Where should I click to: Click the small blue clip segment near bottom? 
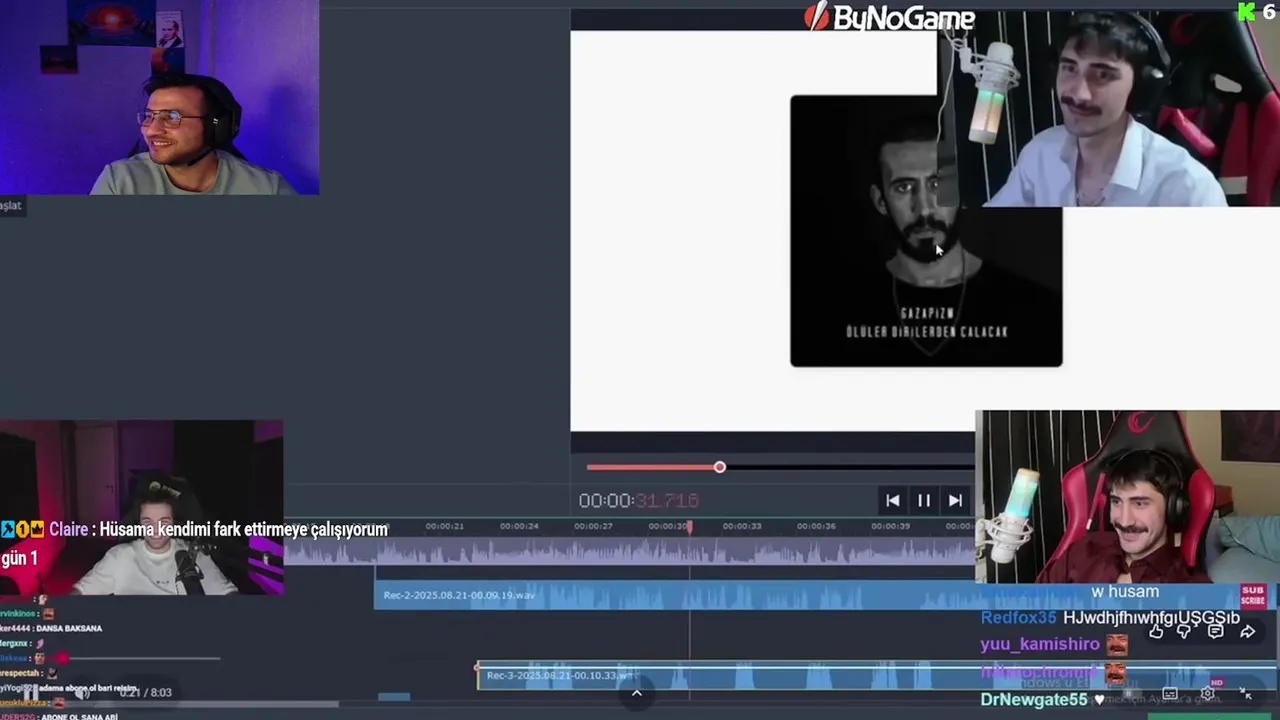394,697
